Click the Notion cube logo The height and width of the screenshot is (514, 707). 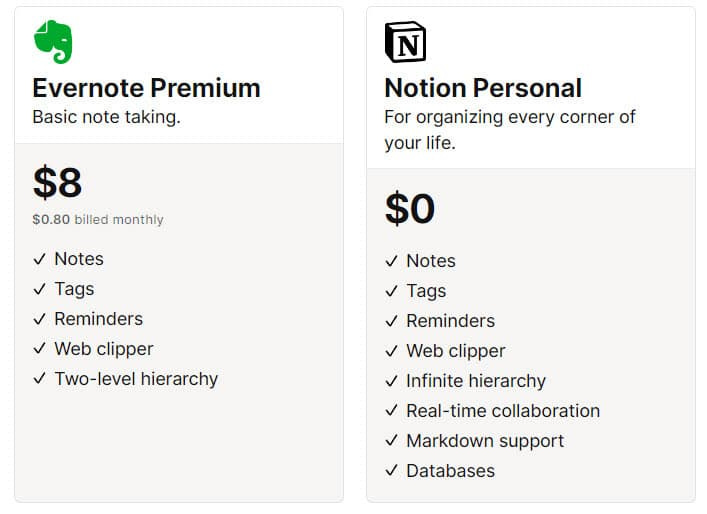(x=405, y=42)
